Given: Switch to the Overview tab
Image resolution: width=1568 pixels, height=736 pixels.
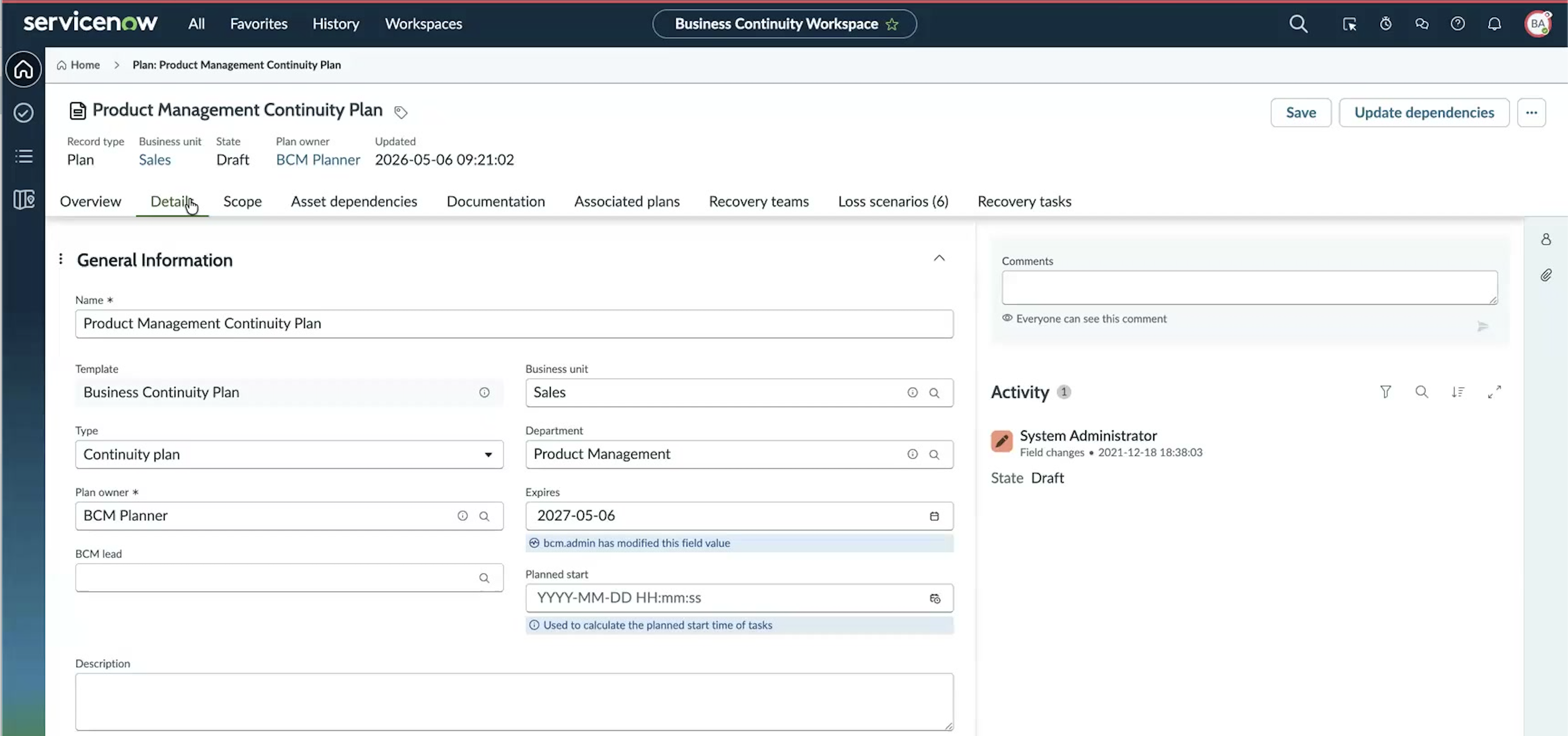Looking at the screenshot, I should pos(90,201).
